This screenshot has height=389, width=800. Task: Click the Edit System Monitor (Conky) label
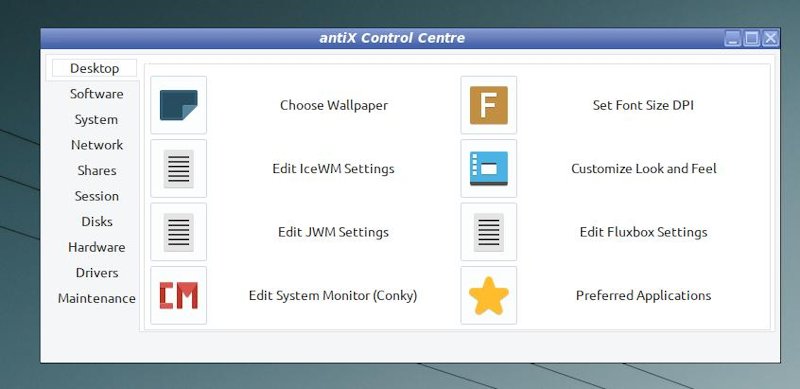pyautogui.click(x=333, y=295)
